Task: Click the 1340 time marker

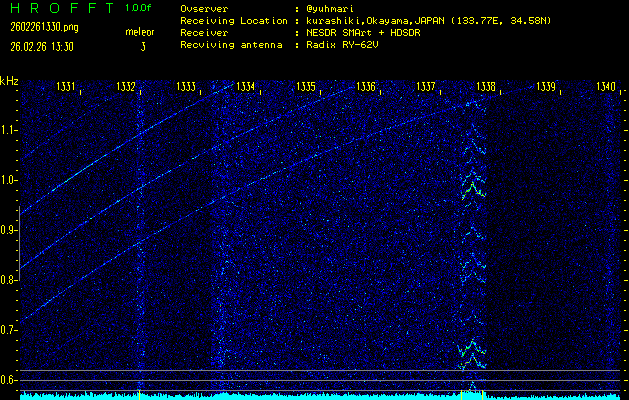Action: (606, 87)
